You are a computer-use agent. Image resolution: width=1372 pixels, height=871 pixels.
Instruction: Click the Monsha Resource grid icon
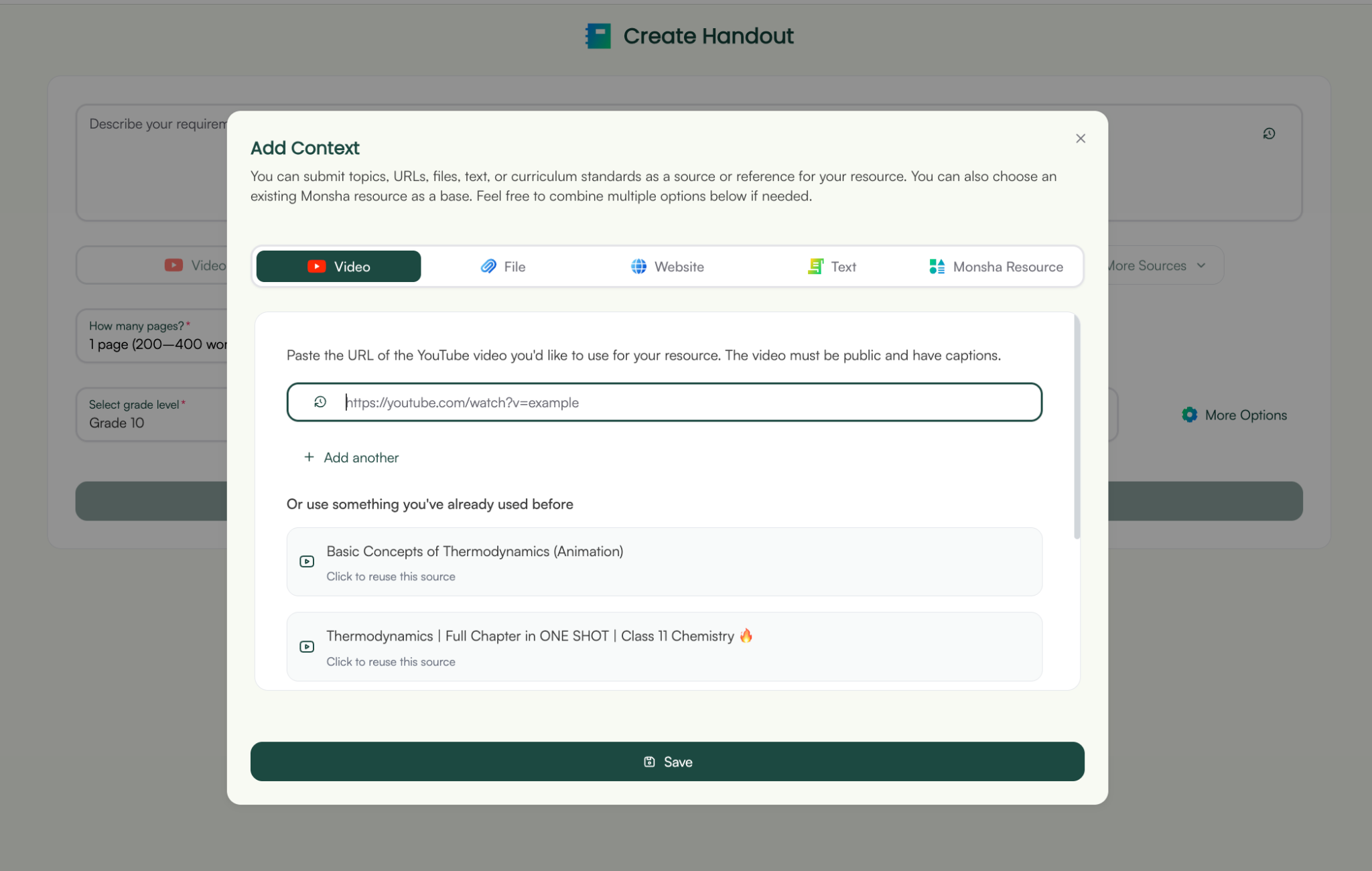click(x=936, y=266)
